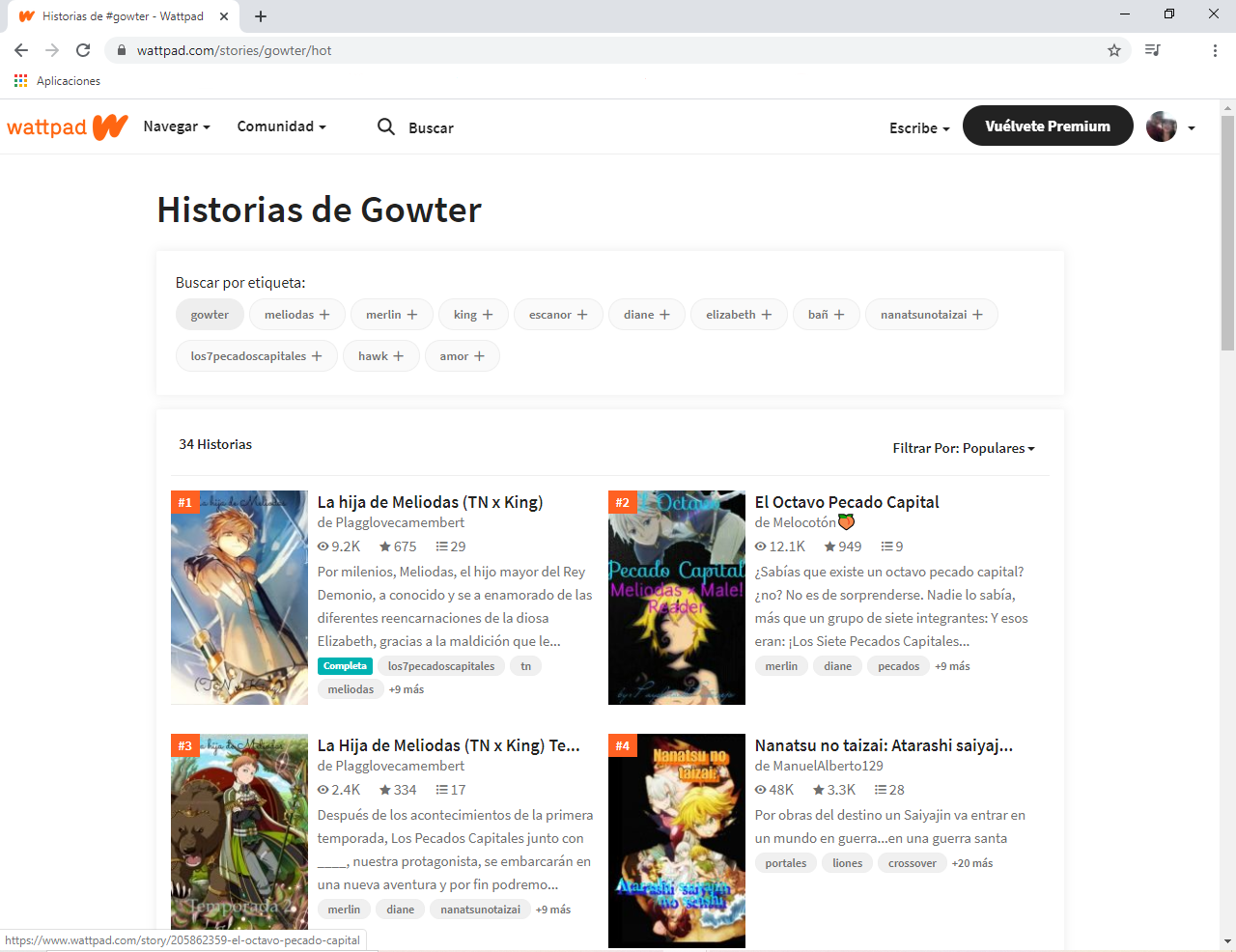Add meliodas tag filter
The width and height of the screenshot is (1236, 952).
[x=297, y=315]
